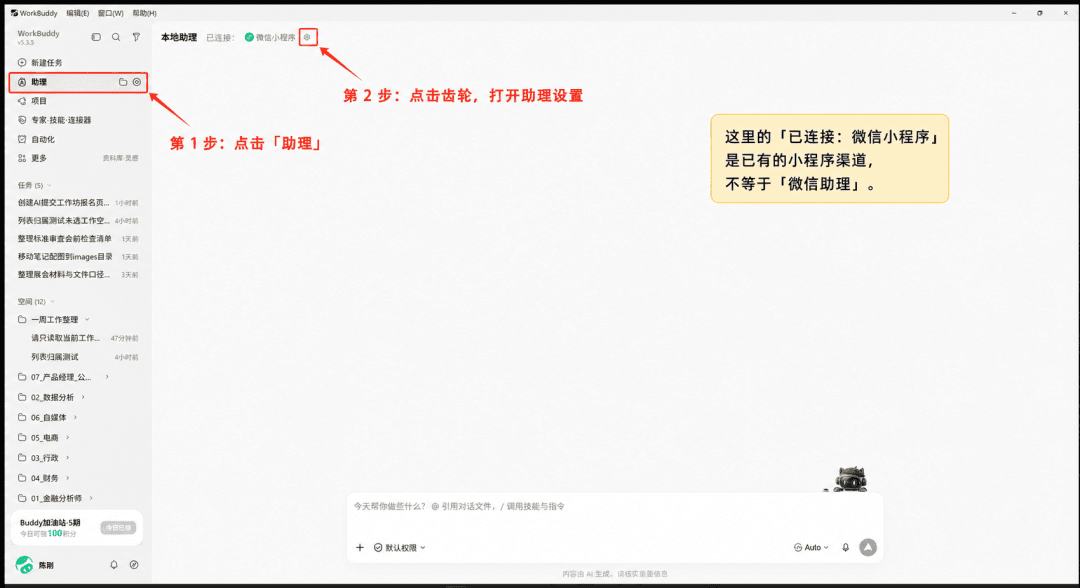
Task: Open the 窗口(W) menu
Action: point(110,13)
